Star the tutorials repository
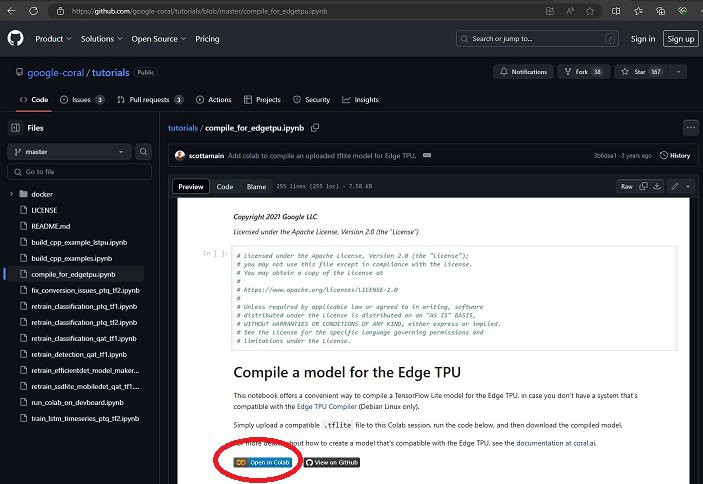This screenshot has width=703, height=484. click(643, 72)
